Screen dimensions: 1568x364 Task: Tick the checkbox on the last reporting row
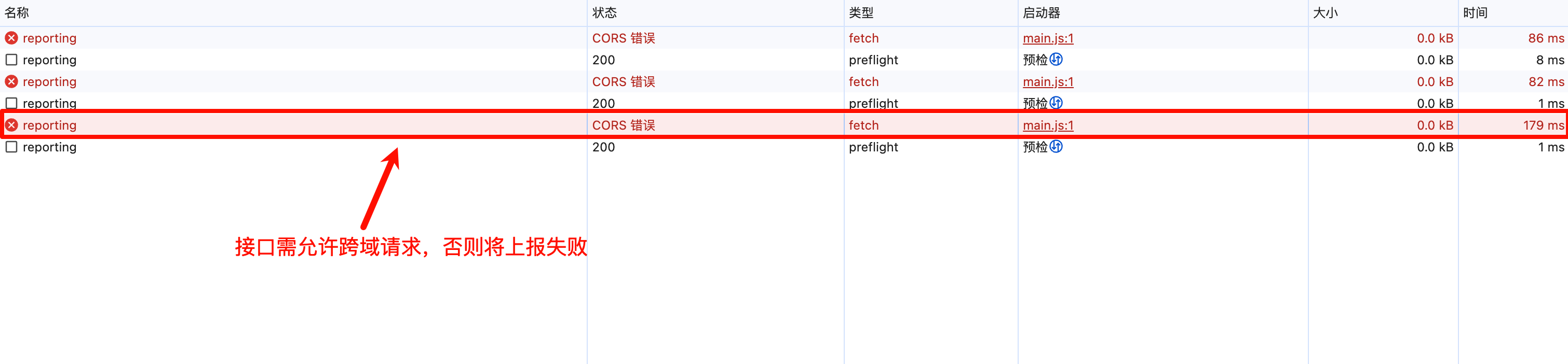[11, 146]
